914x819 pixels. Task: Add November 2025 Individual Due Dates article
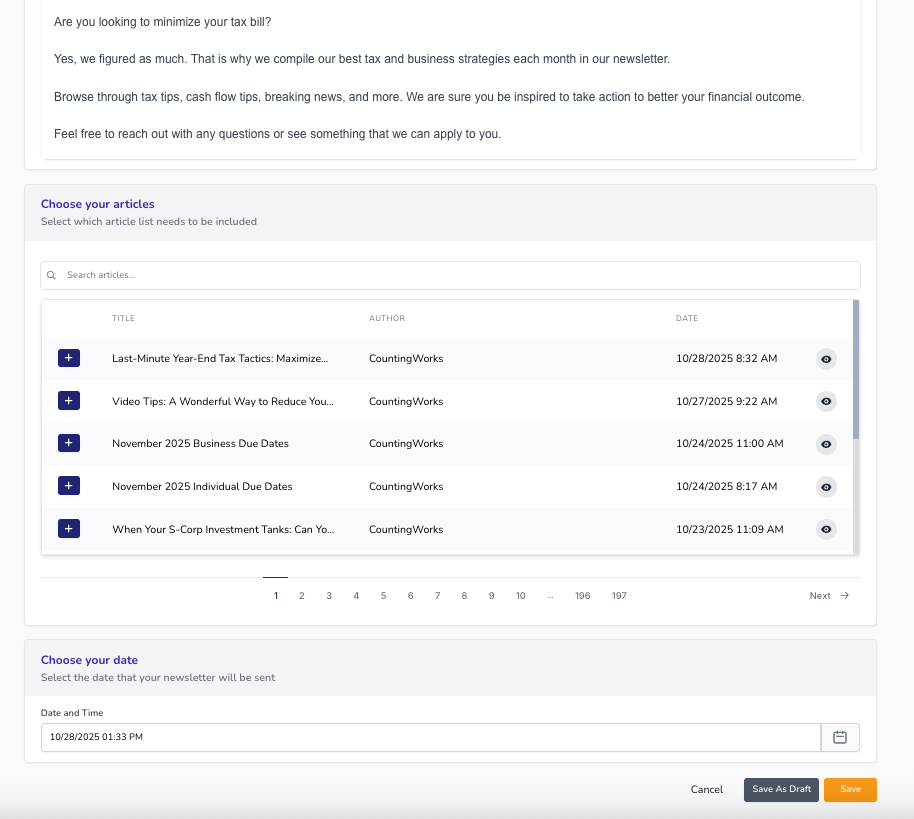[68, 486]
